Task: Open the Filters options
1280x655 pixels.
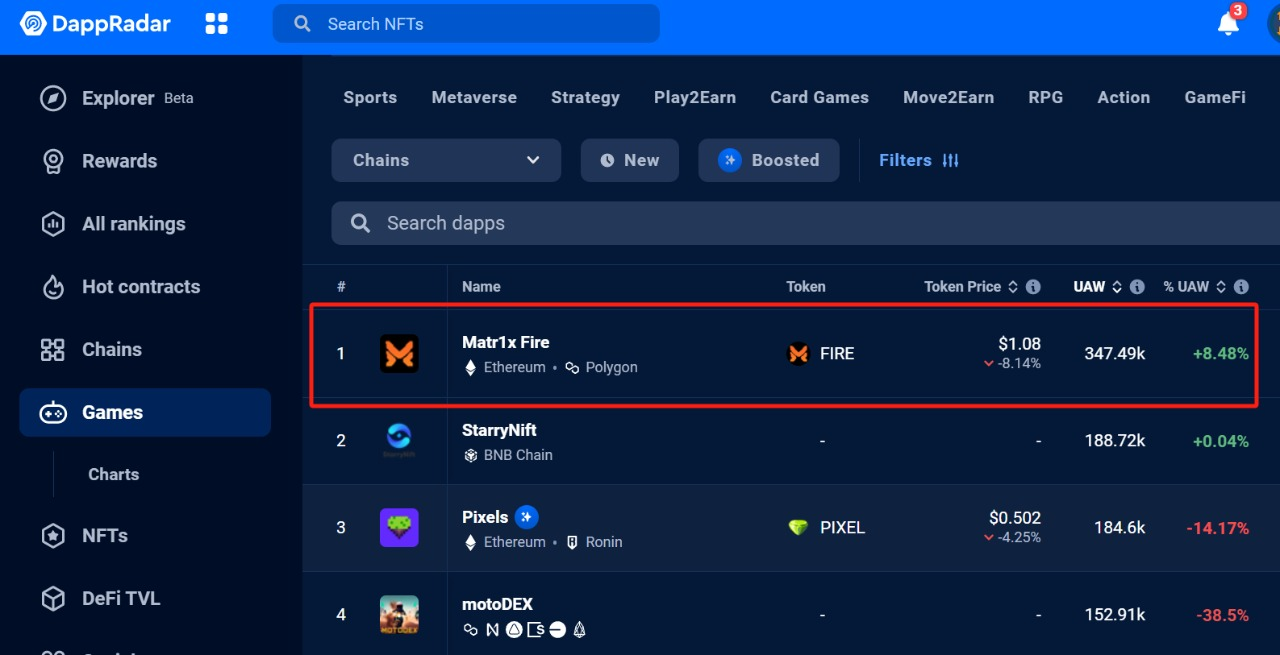Action: (918, 160)
